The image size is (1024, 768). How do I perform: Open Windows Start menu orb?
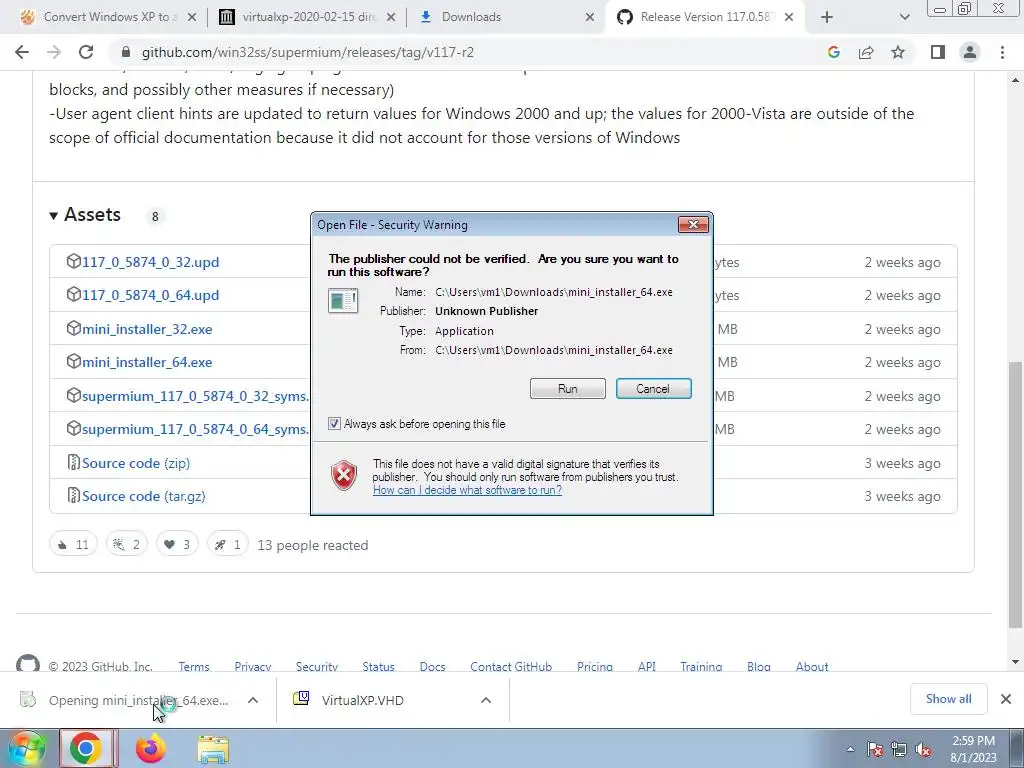click(26, 748)
